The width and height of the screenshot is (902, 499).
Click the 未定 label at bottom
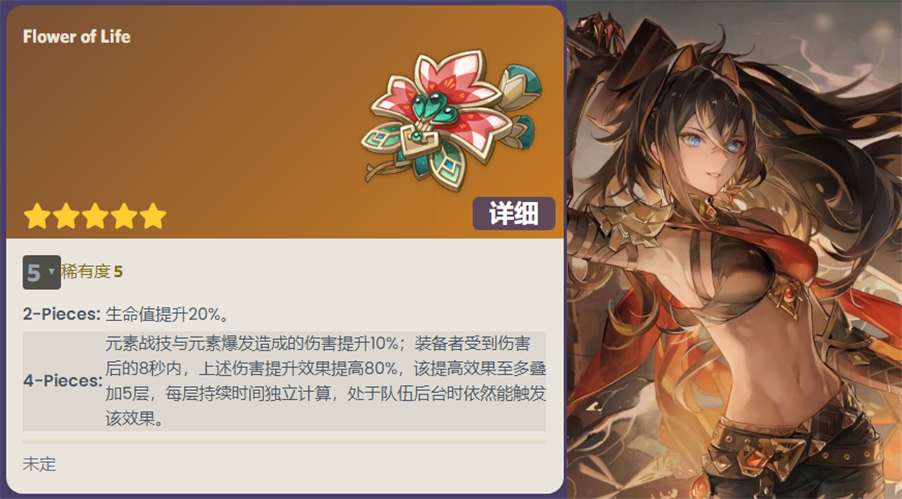click(x=39, y=464)
